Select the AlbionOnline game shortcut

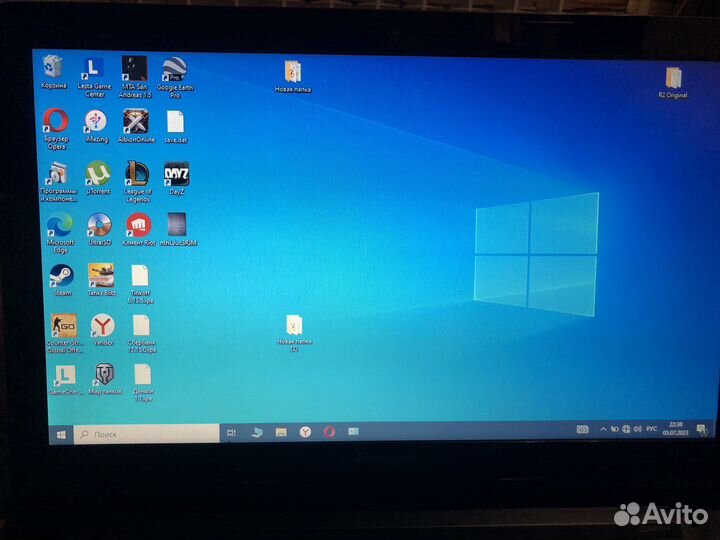pos(136,126)
